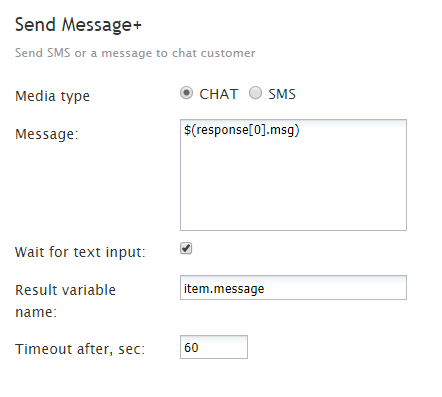Click the 60 timeout value
442x397 pixels.
[191, 348]
